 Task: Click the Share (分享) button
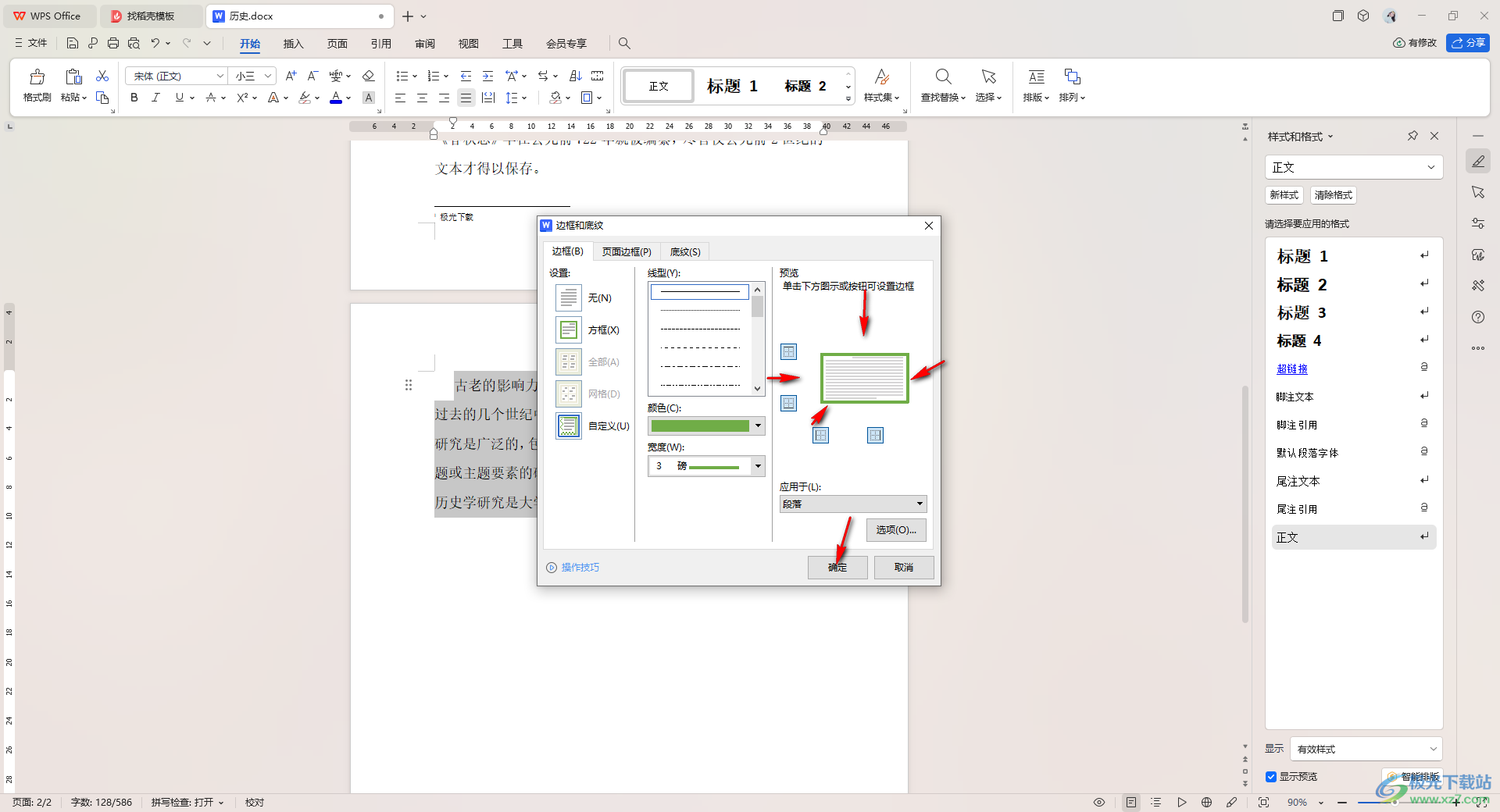(1468, 43)
